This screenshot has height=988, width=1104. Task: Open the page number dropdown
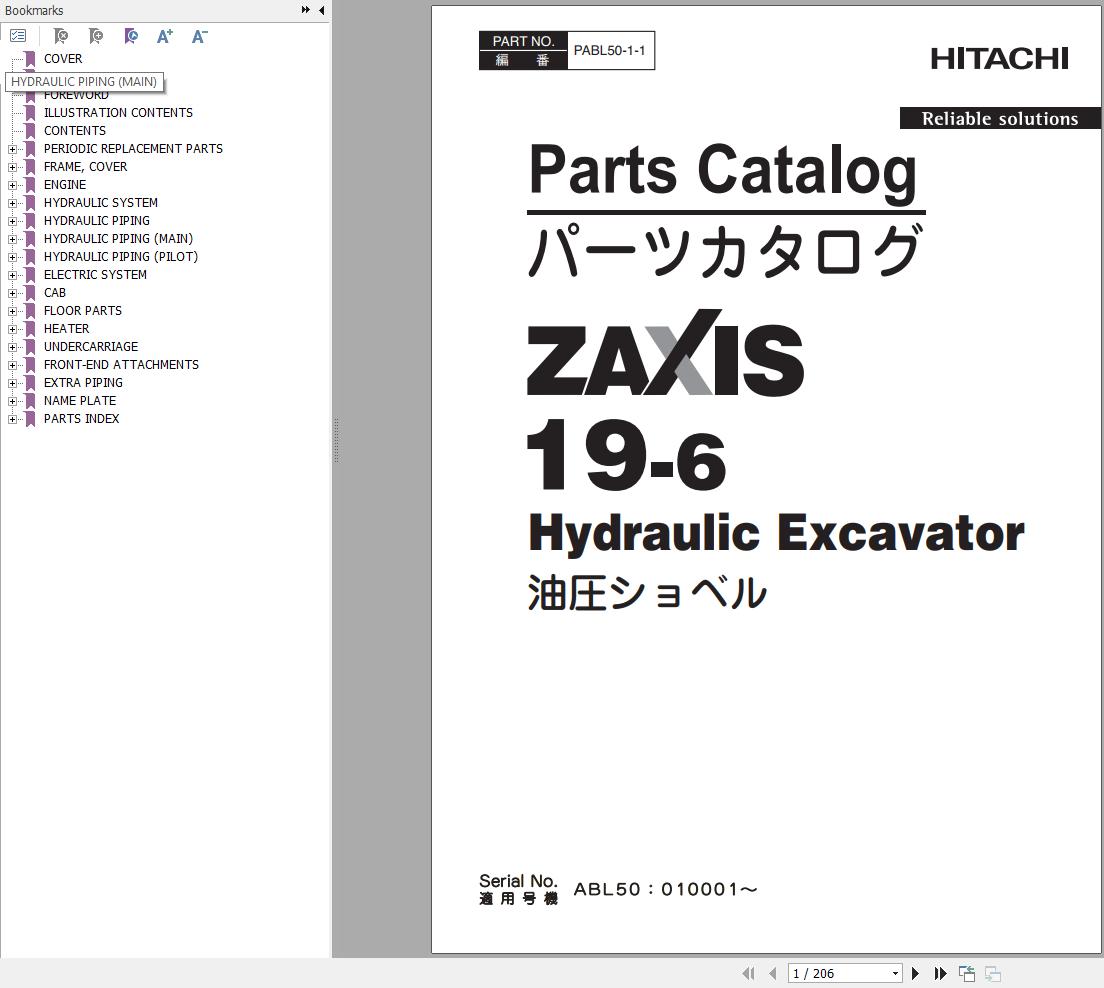pos(895,973)
